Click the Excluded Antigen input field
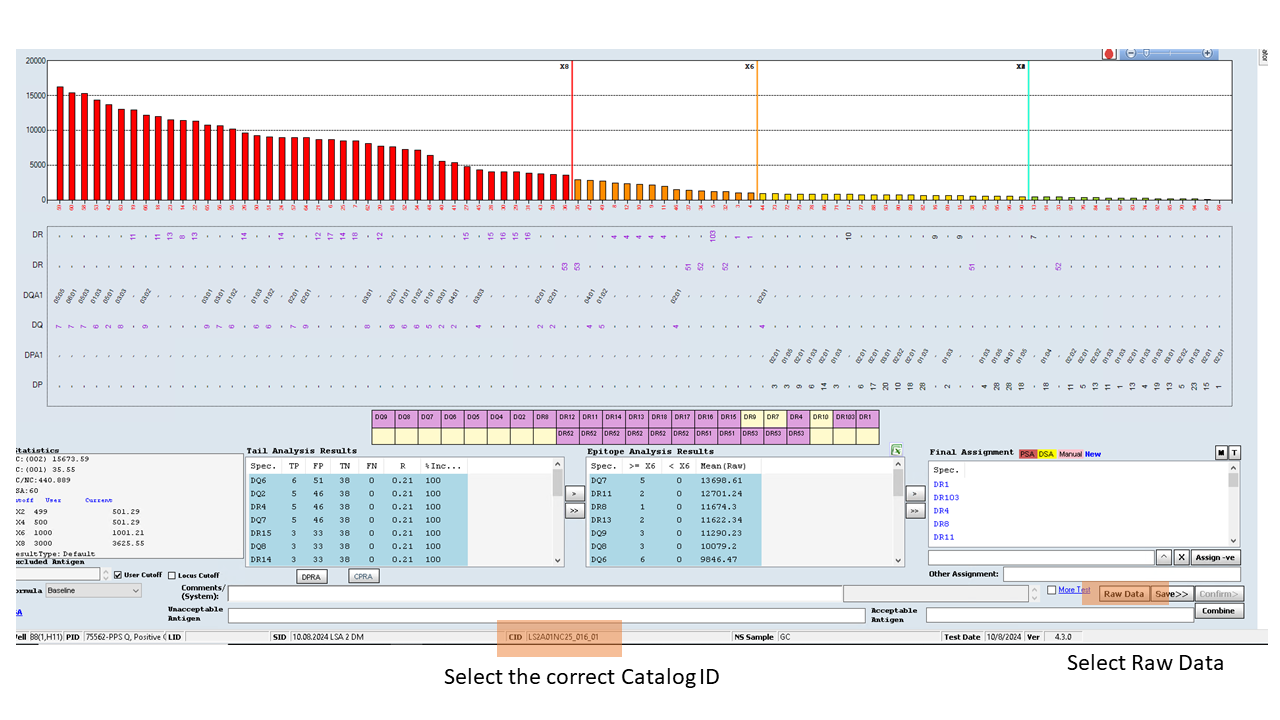Image resolution: width=1280 pixels, height=720 pixels. (x=58, y=574)
